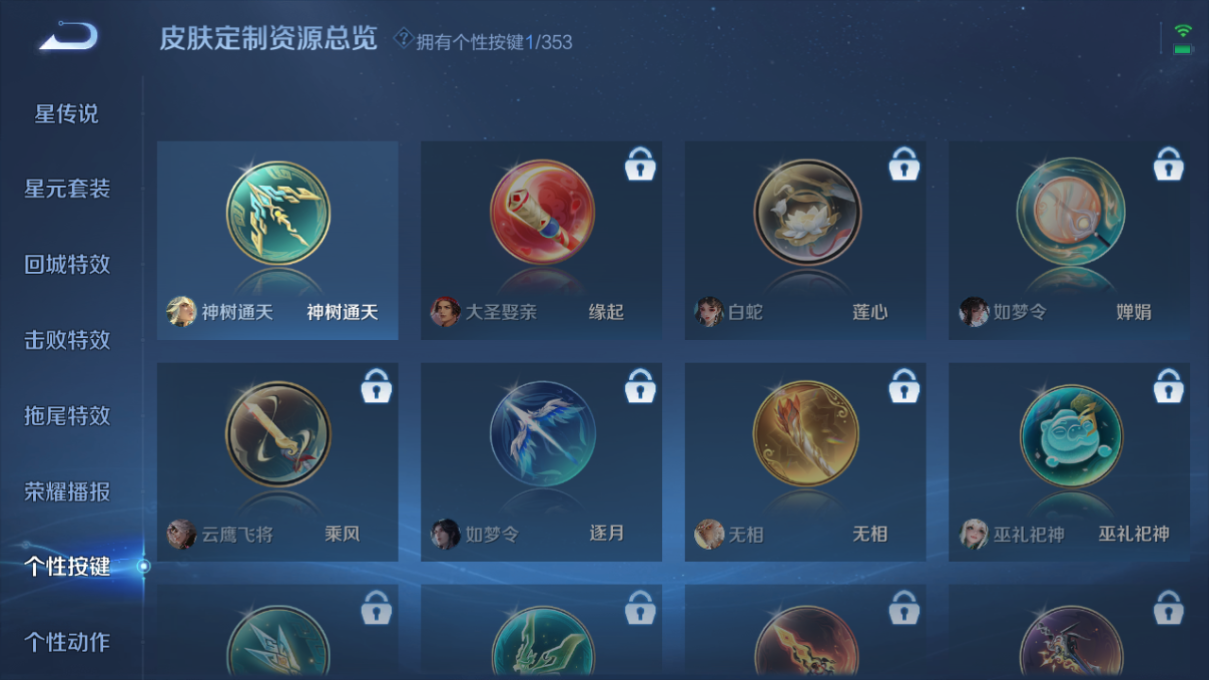Viewport: 1209px width, 680px height.
Task: Tap the lock on the 乘风 card
Action: click(x=376, y=386)
